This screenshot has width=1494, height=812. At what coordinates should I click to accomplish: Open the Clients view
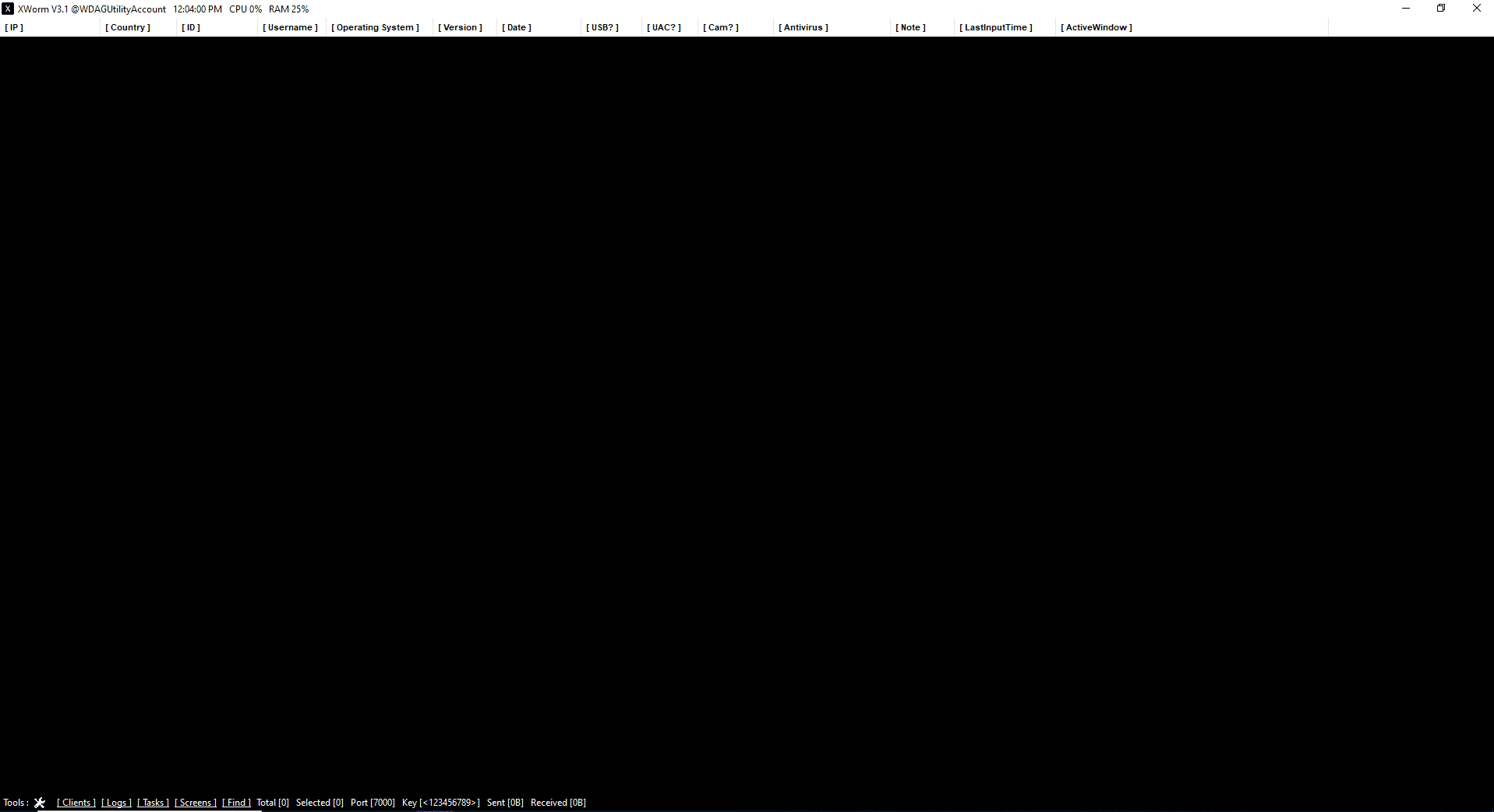76,803
